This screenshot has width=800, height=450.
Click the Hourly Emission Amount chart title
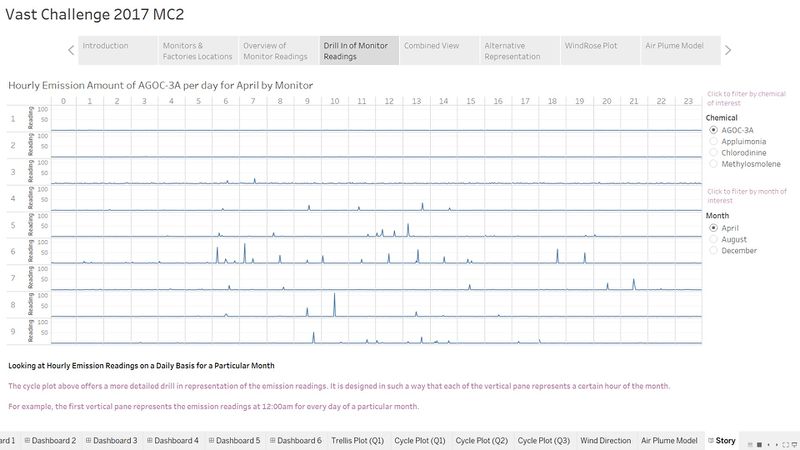(x=161, y=85)
